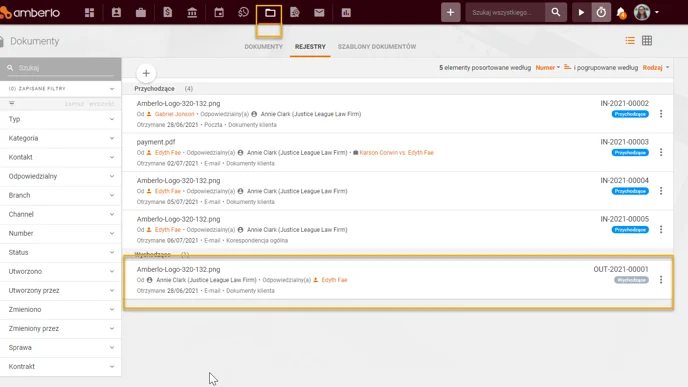Screen dimensions: 688x387
Task: Expand the Number filter
Action: point(61,233)
